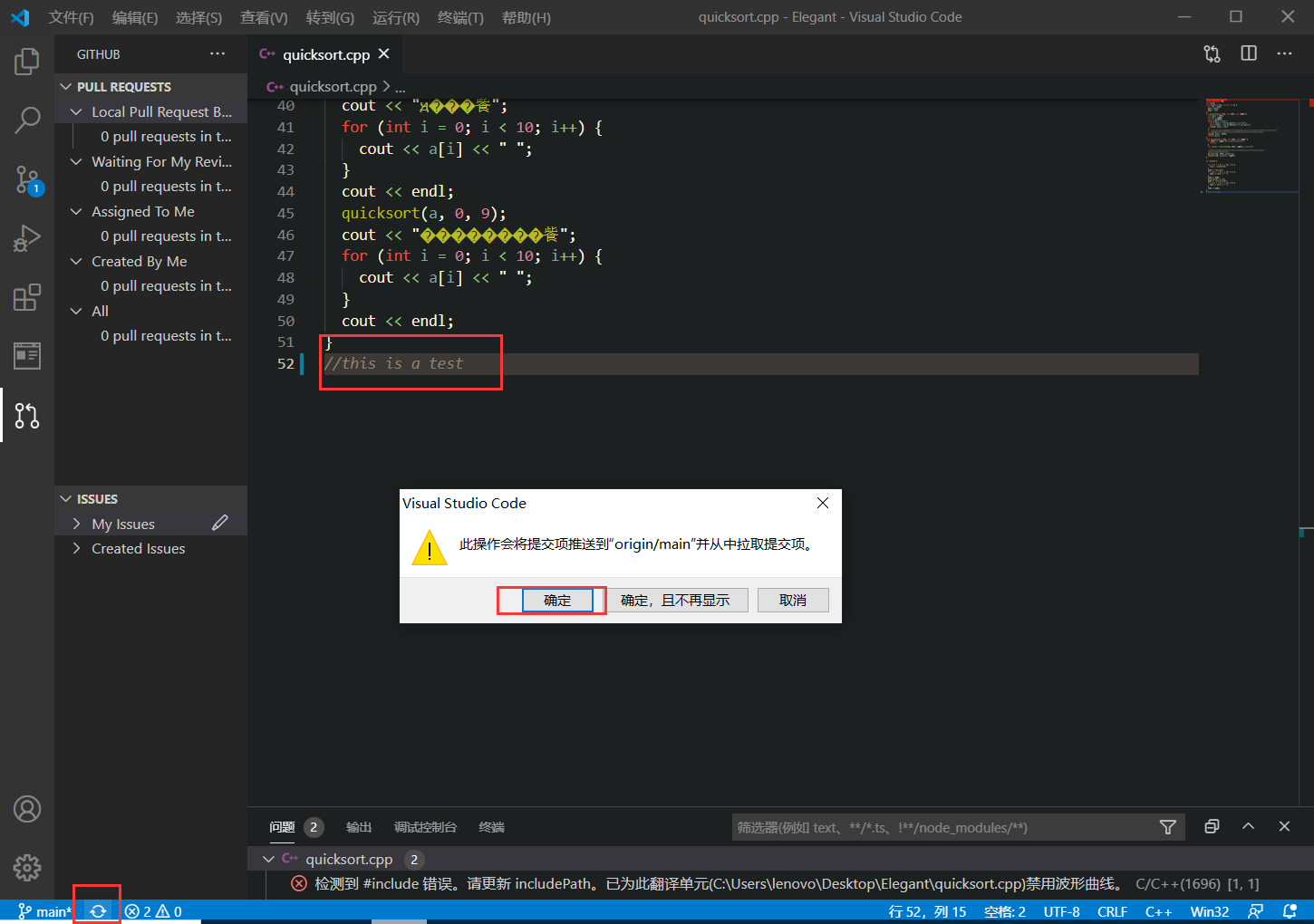Change indentation via 空格: 2
This screenshot has width=1314, height=924.
[x=1005, y=911]
